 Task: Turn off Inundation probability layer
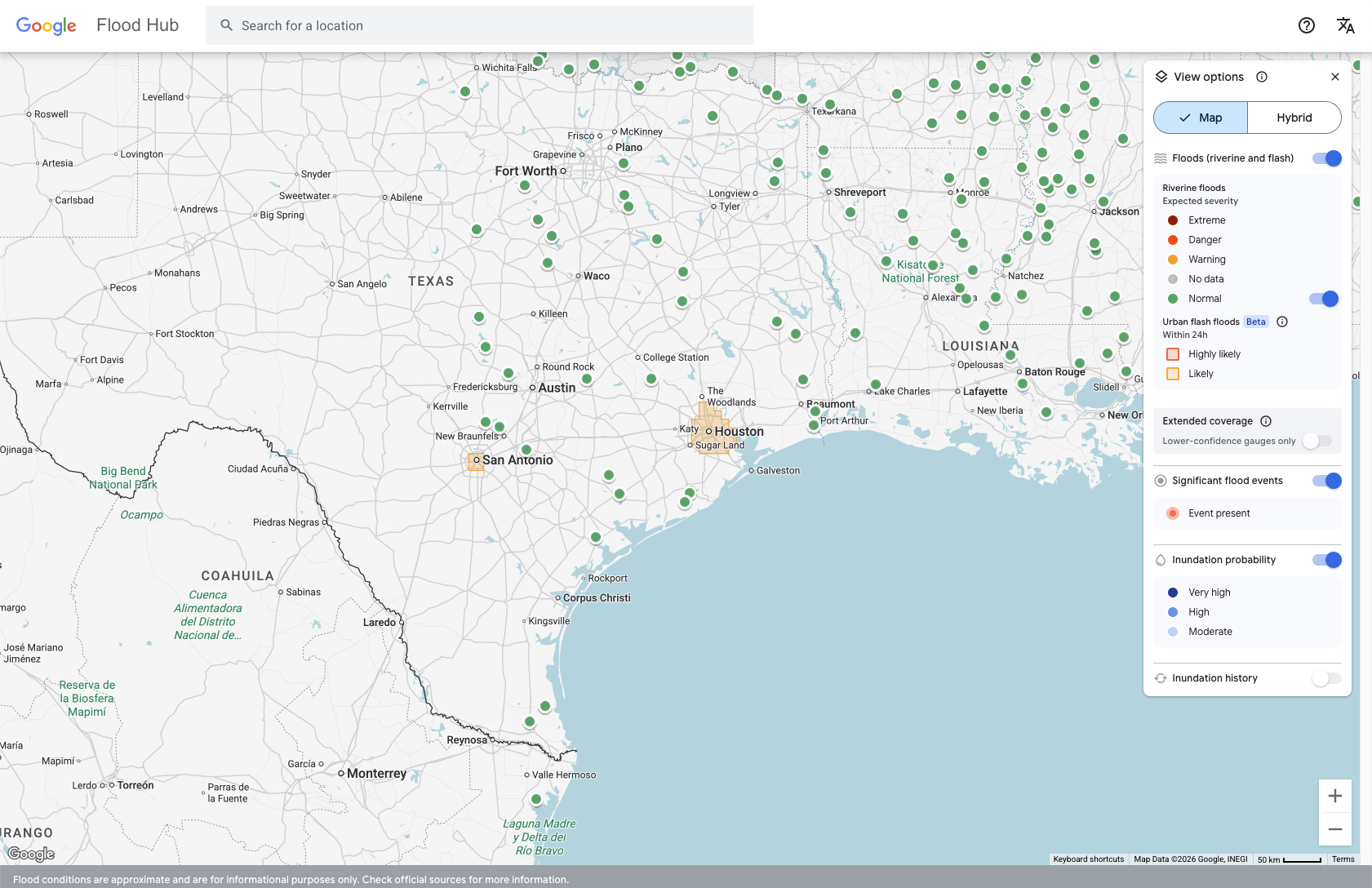coord(1326,560)
